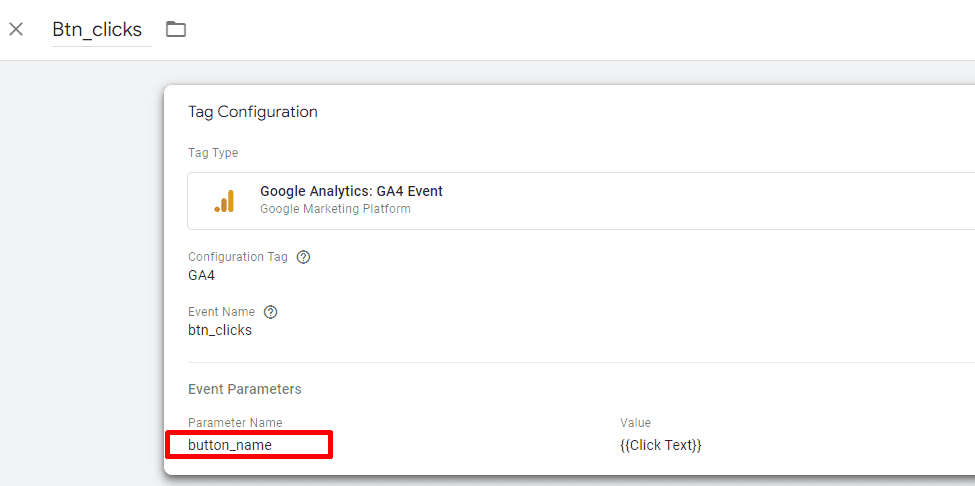The image size is (975, 486).
Task: Open the folder icon next to the tag name
Action: [x=176, y=29]
